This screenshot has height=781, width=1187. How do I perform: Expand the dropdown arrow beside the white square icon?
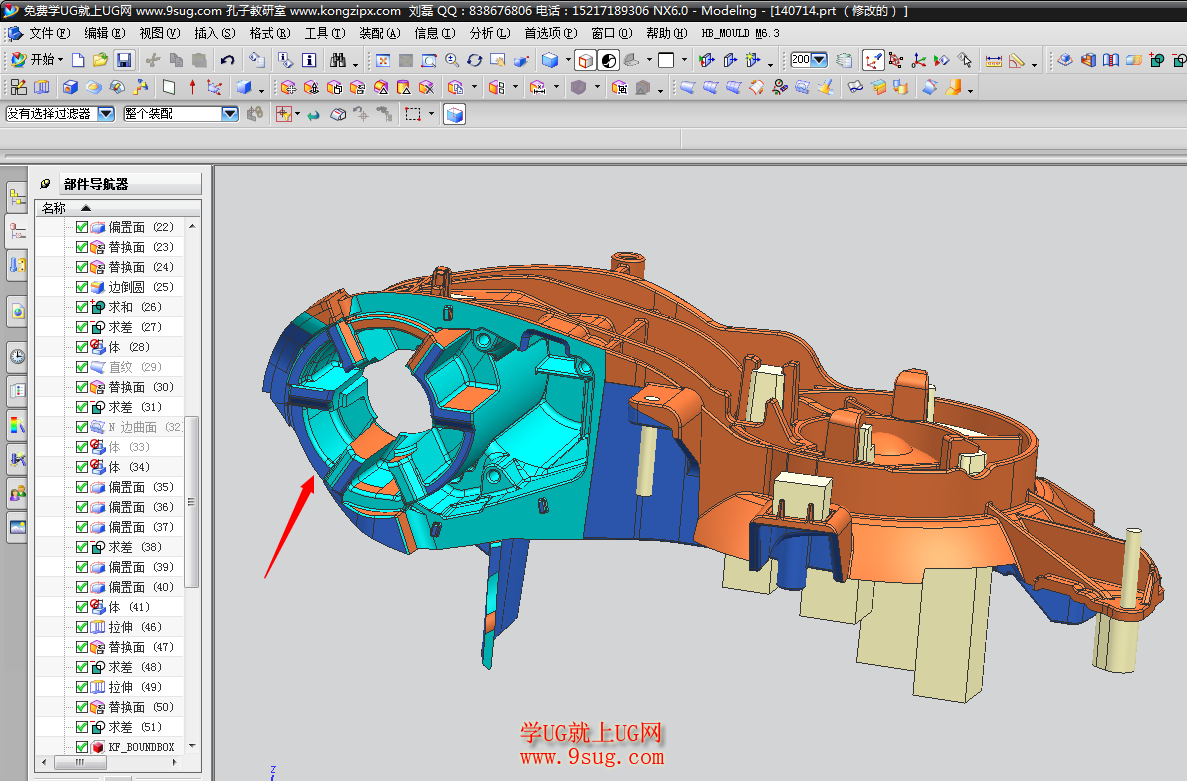684,61
